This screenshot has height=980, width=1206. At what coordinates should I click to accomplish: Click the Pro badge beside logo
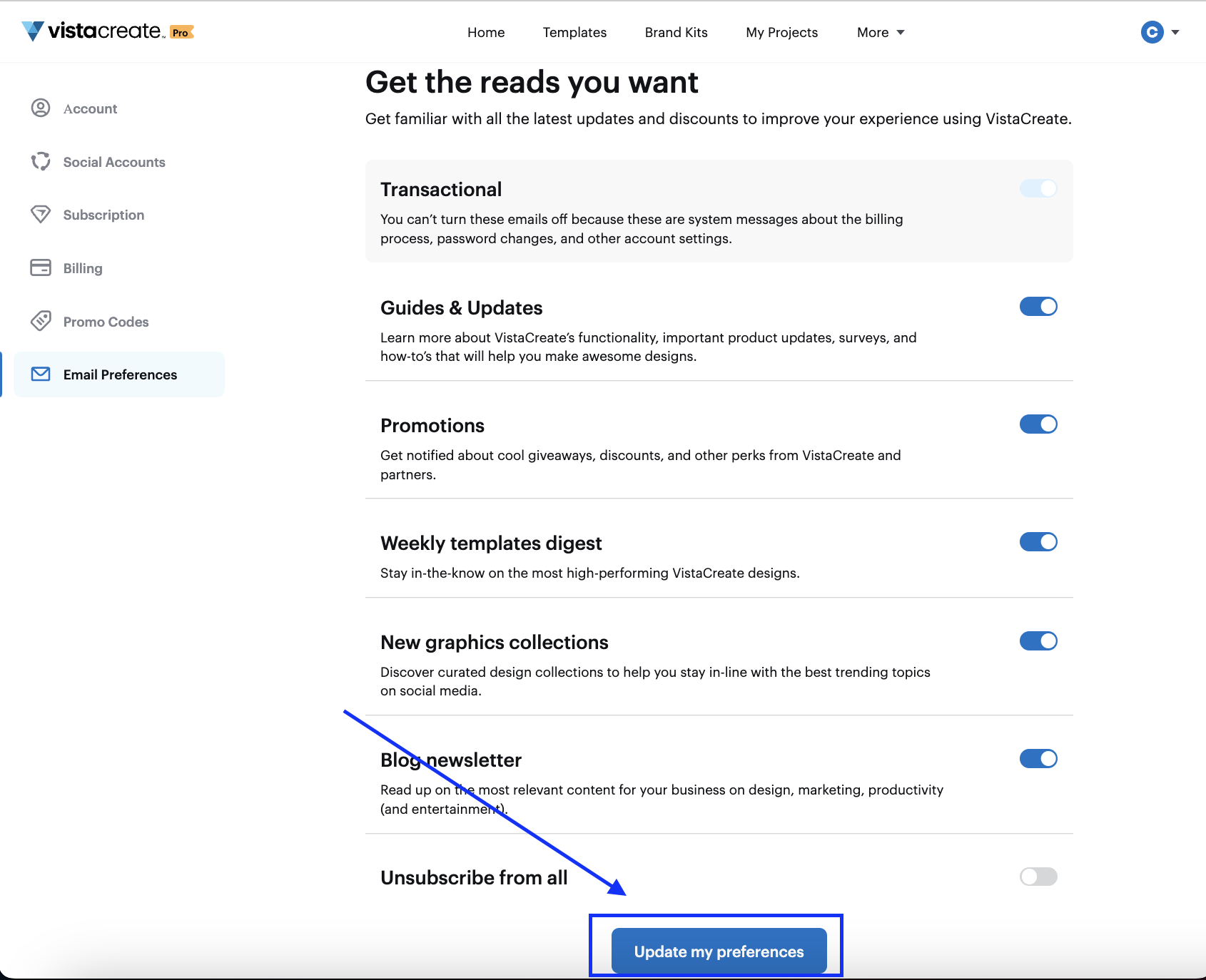[182, 32]
